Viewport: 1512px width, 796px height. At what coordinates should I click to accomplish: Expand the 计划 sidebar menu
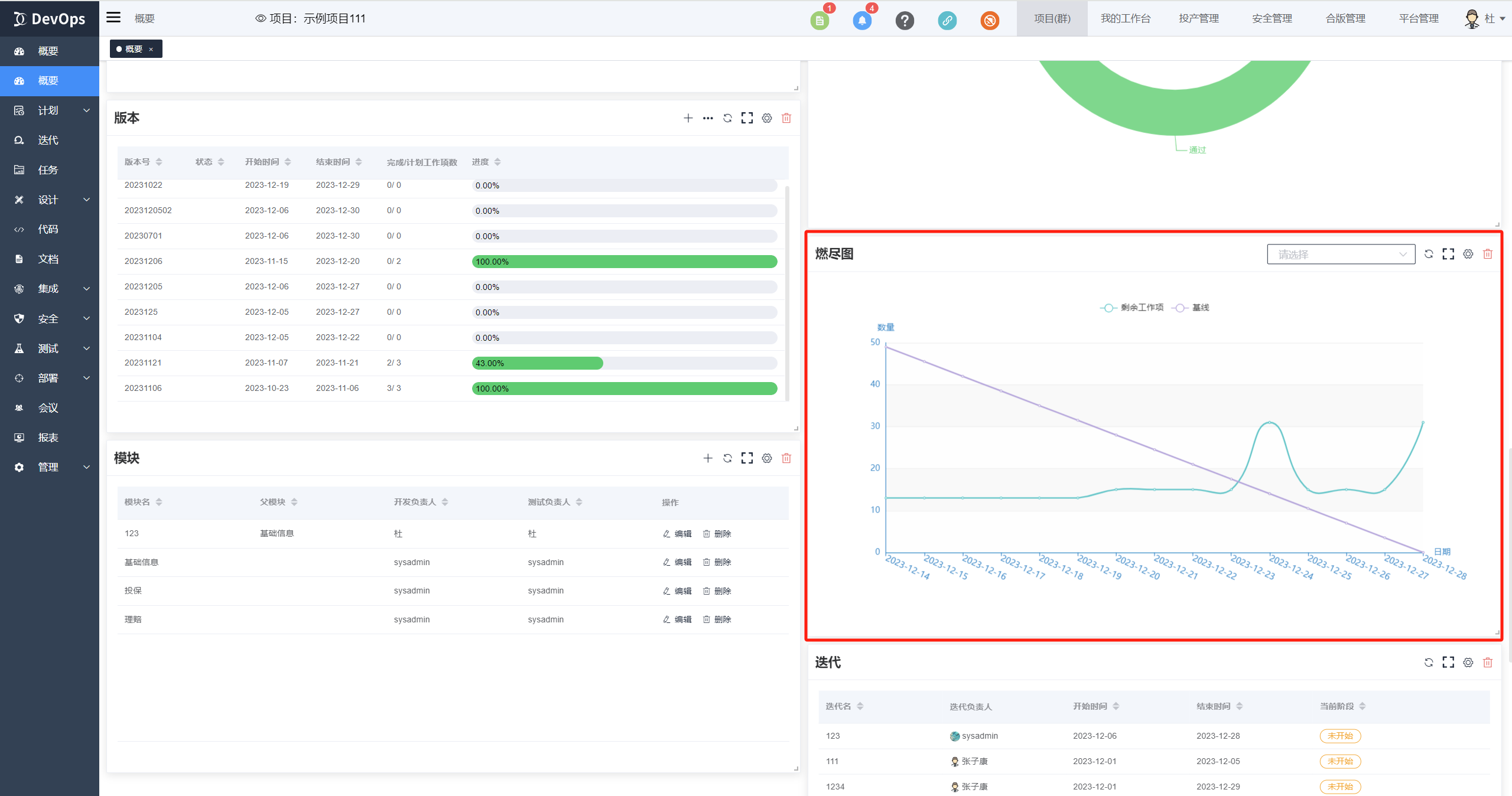tap(50, 110)
